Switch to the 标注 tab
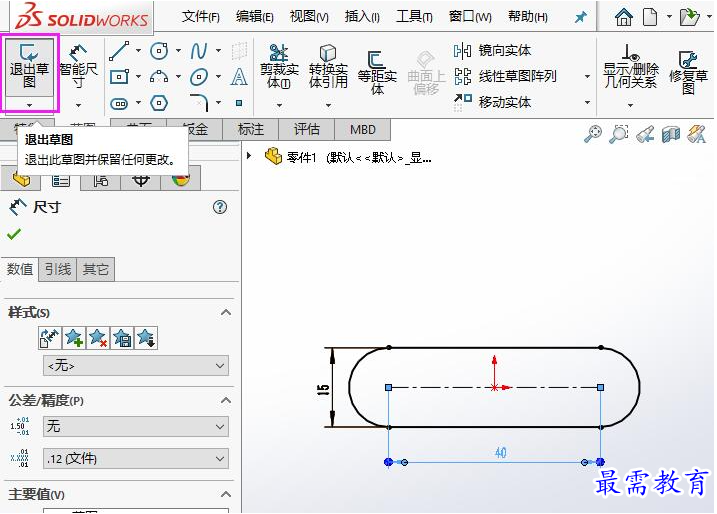Image resolution: width=717 pixels, height=514 pixels. point(251,129)
